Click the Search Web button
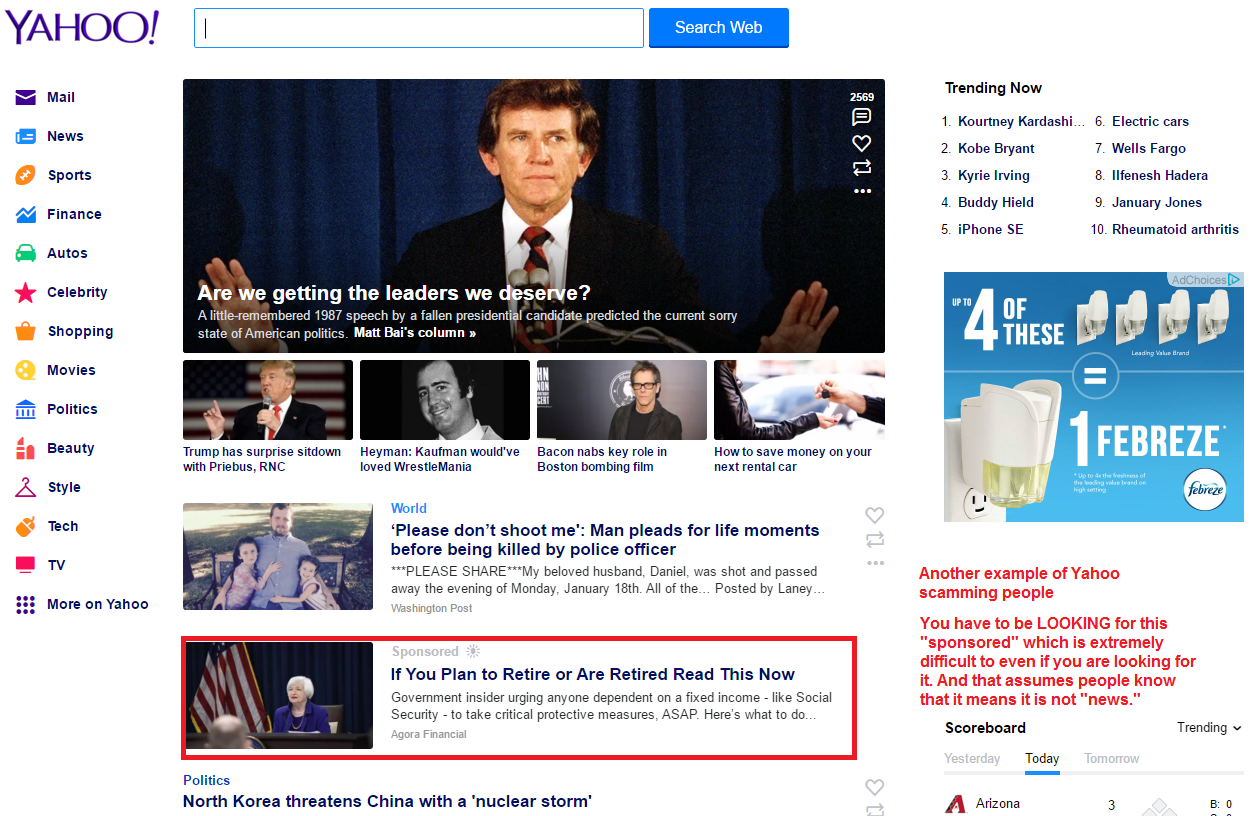Viewport: 1259px width, 816px height. coord(719,28)
